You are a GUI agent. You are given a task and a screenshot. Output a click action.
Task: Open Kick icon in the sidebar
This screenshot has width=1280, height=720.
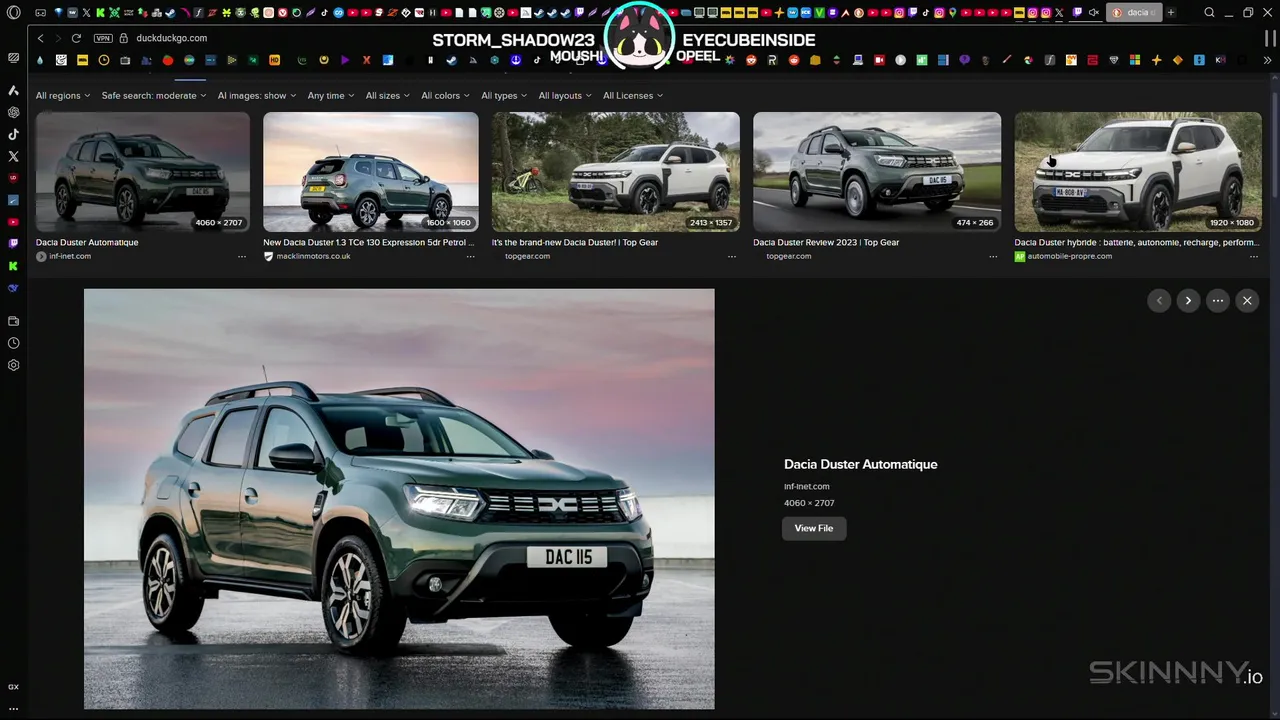13,266
